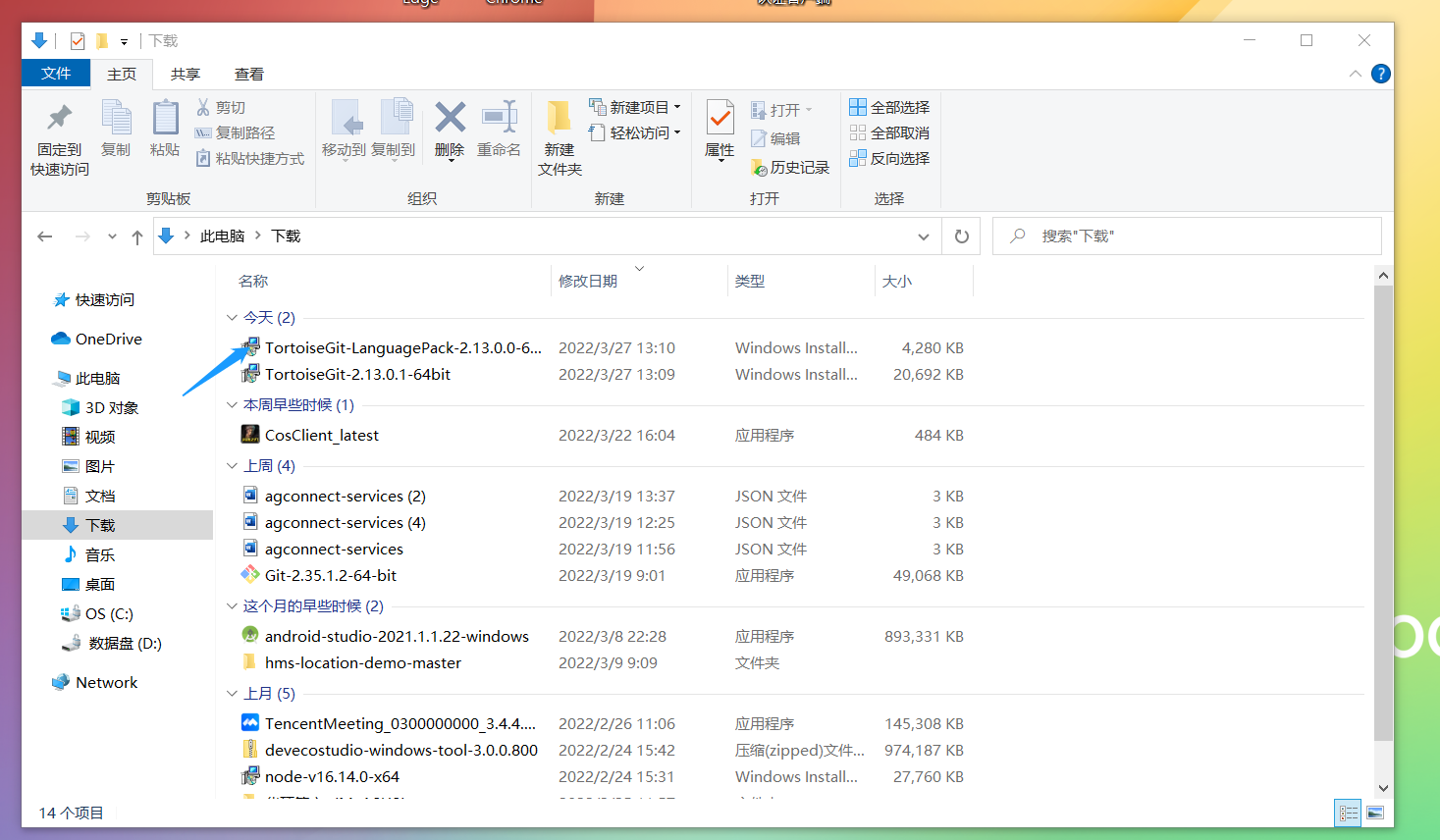The image size is (1440, 840).
Task: Click the Copy icon in the clipboard group
Action: [116, 118]
